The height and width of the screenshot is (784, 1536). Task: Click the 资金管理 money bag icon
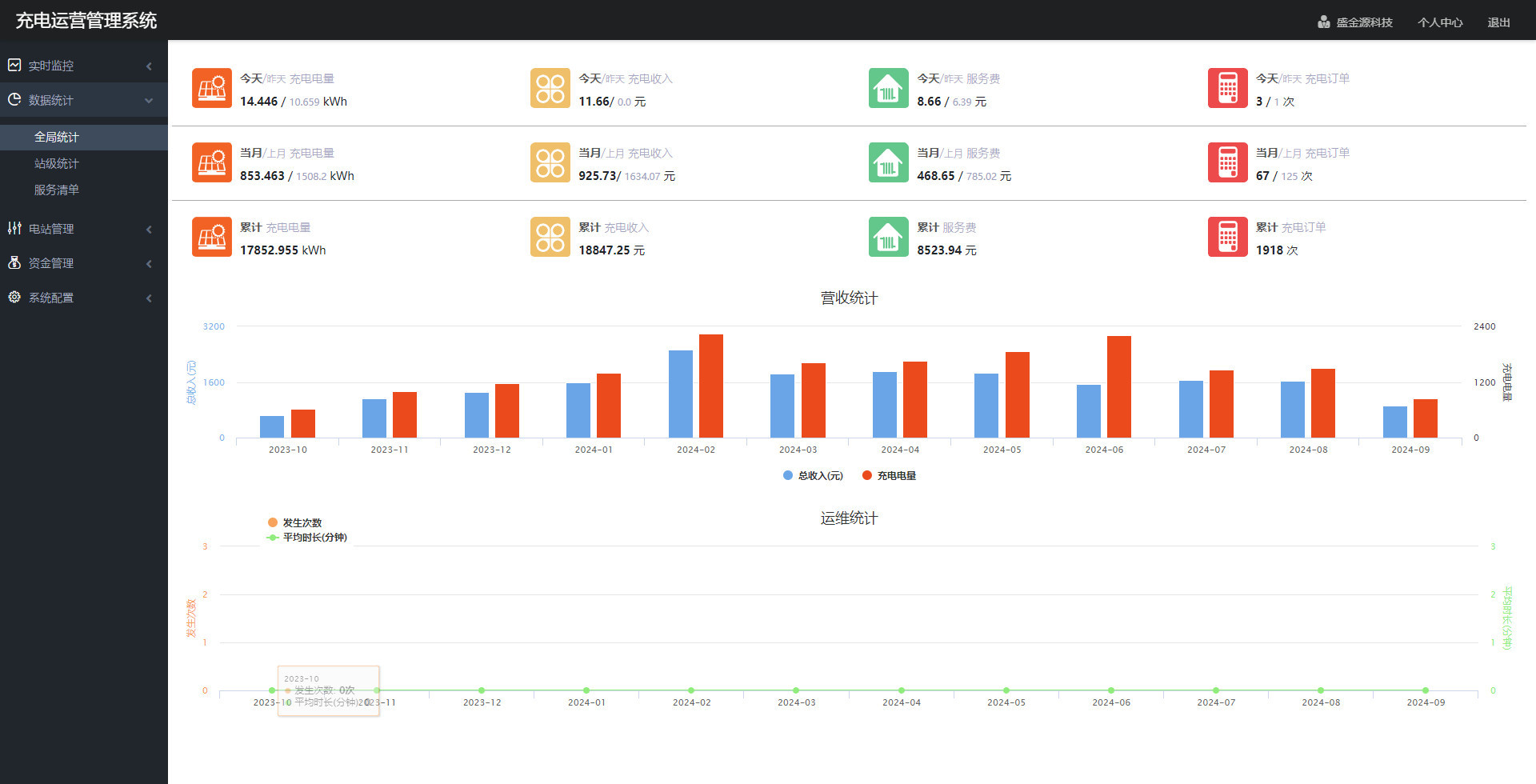click(14, 263)
